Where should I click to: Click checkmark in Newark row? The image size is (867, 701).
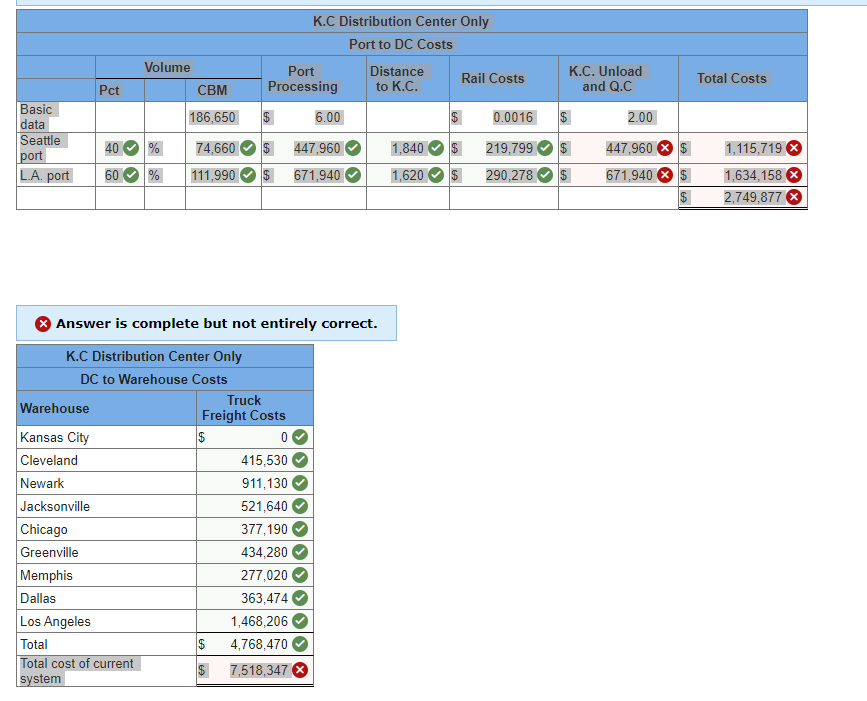(x=300, y=483)
